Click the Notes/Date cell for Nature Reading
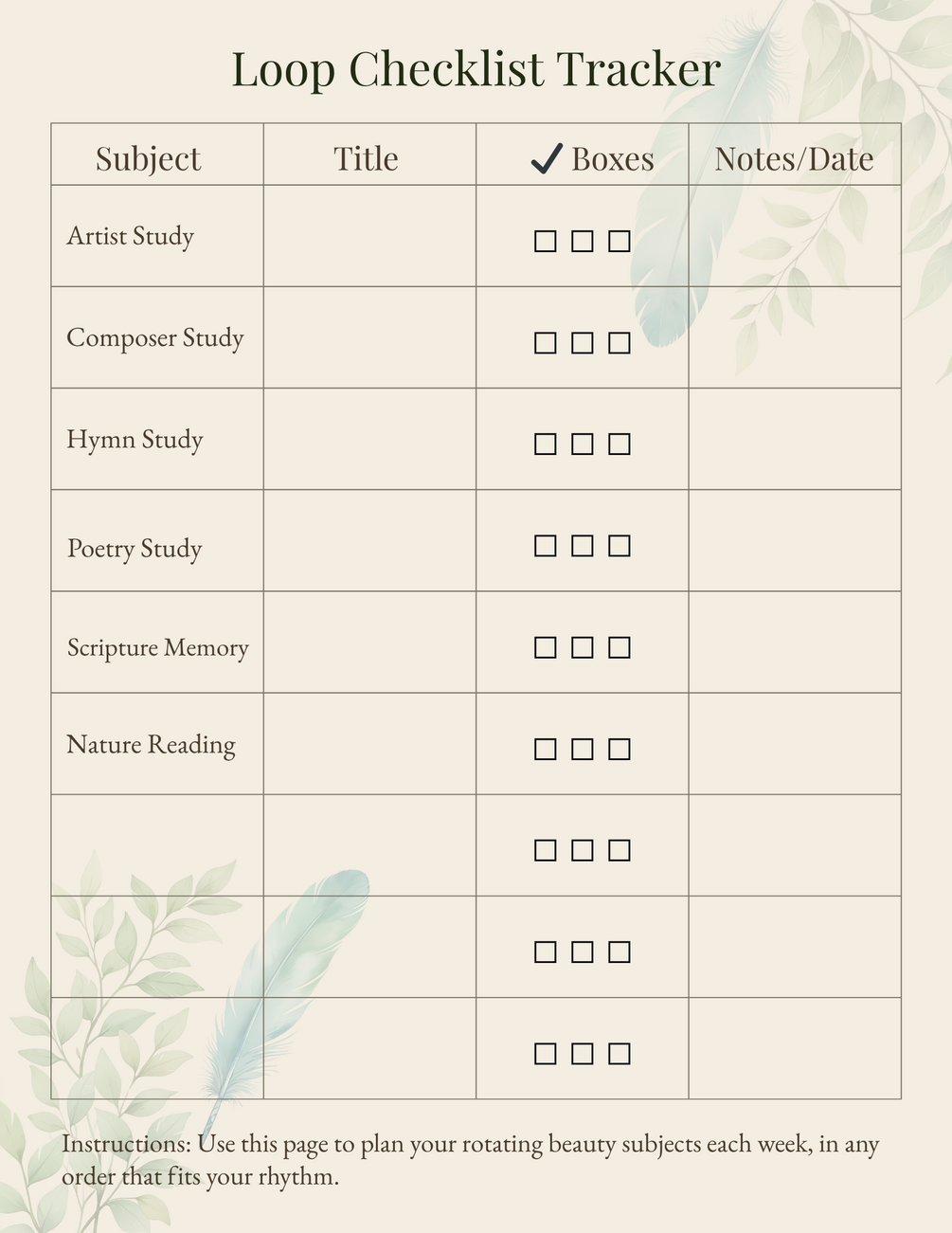The image size is (952, 1233). coord(794,744)
